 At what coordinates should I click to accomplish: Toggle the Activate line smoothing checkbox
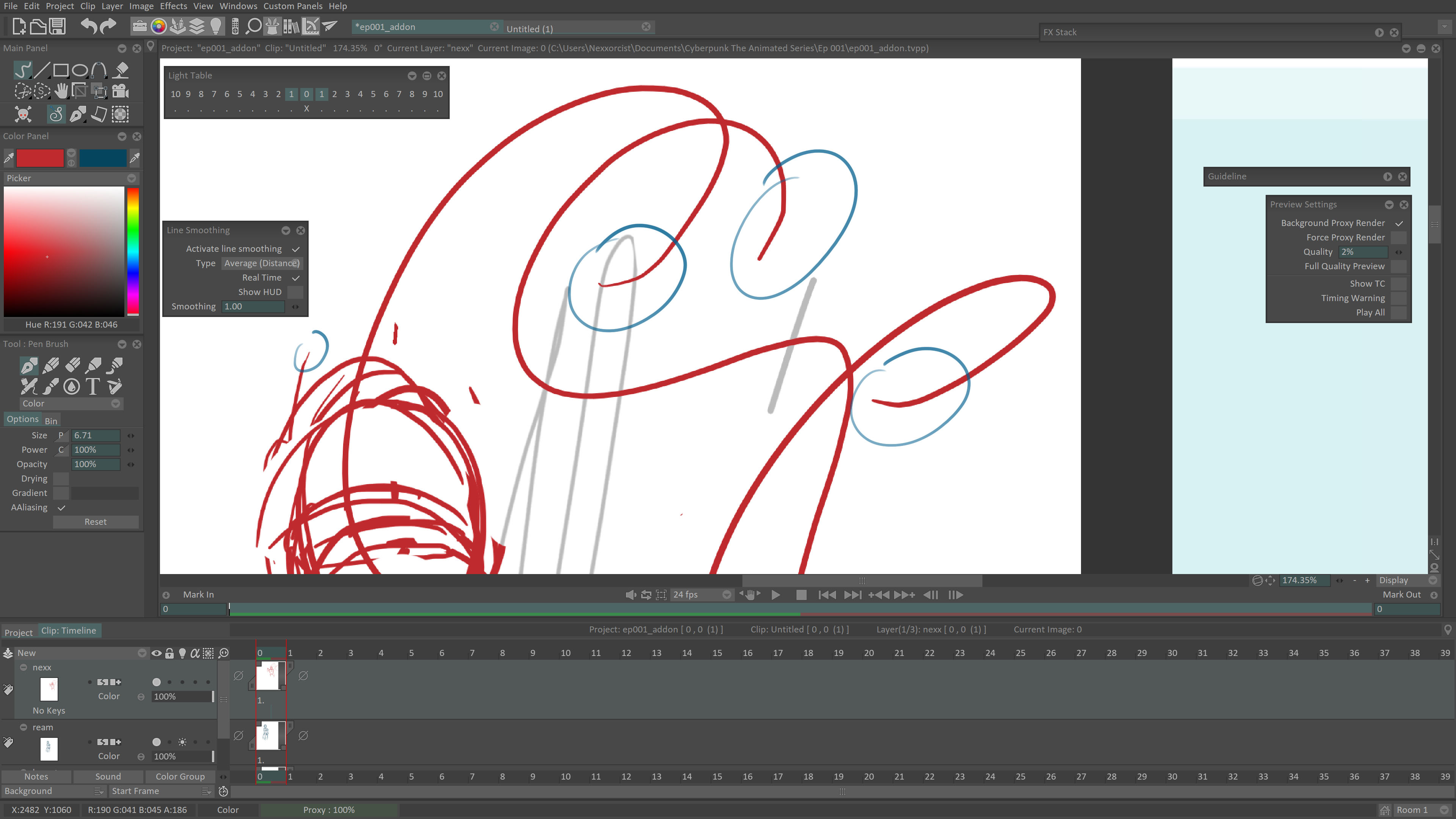pyautogui.click(x=296, y=249)
